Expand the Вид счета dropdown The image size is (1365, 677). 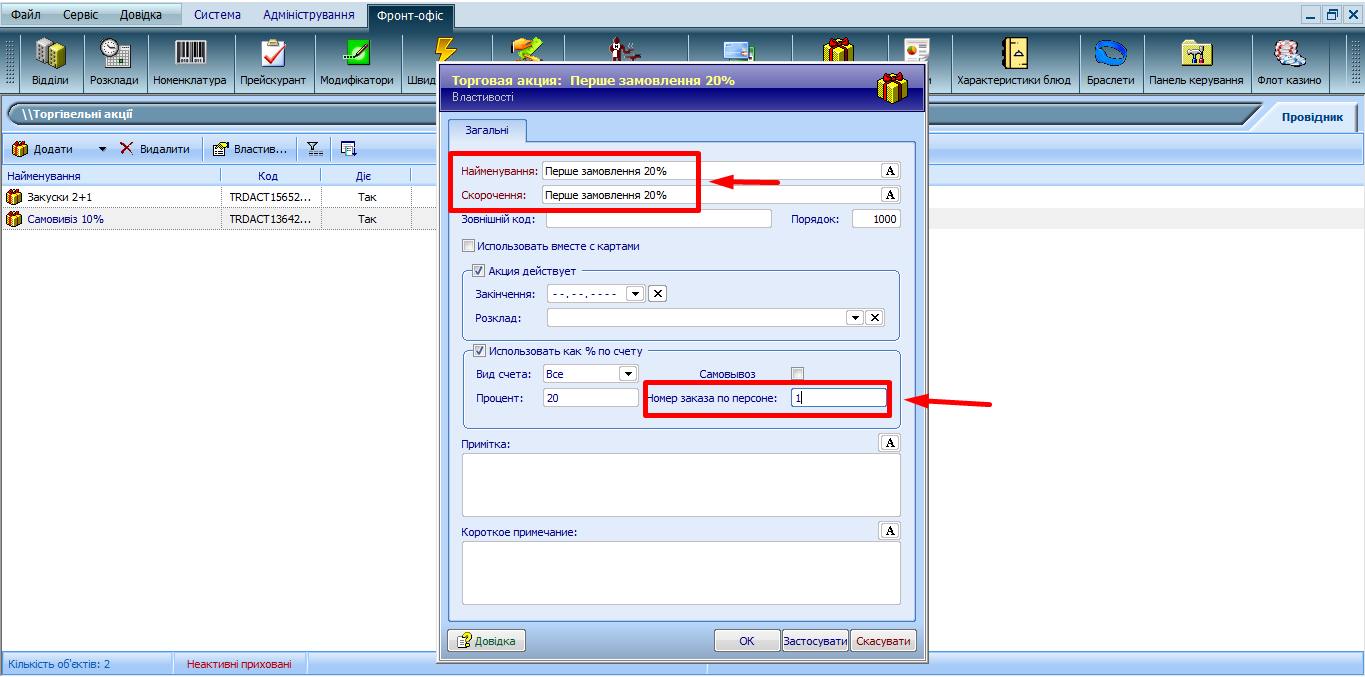click(628, 374)
